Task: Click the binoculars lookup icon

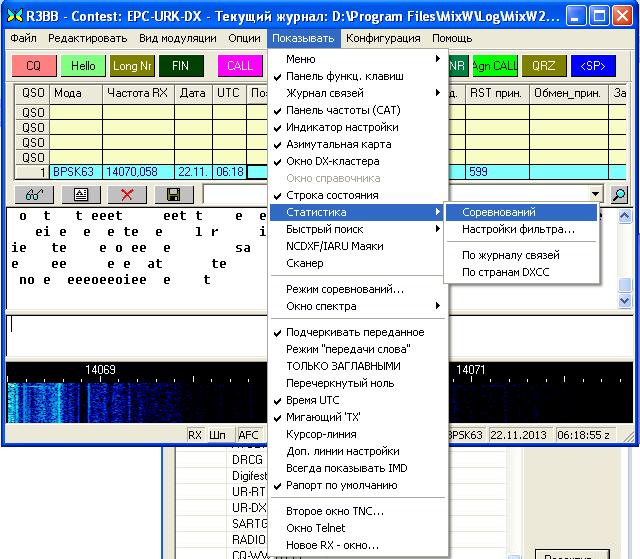Action: coord(32,194)
